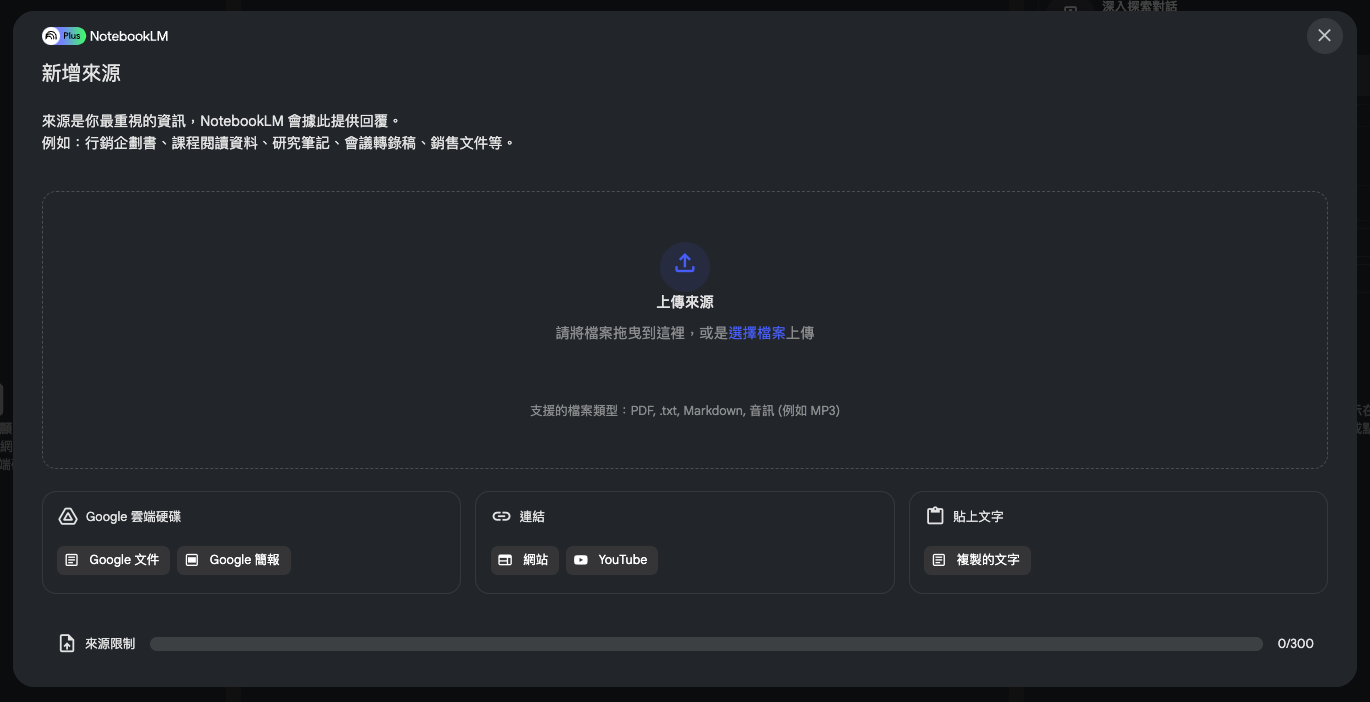Click the Google 雲端硬碟 drive icon

point(68,517)
